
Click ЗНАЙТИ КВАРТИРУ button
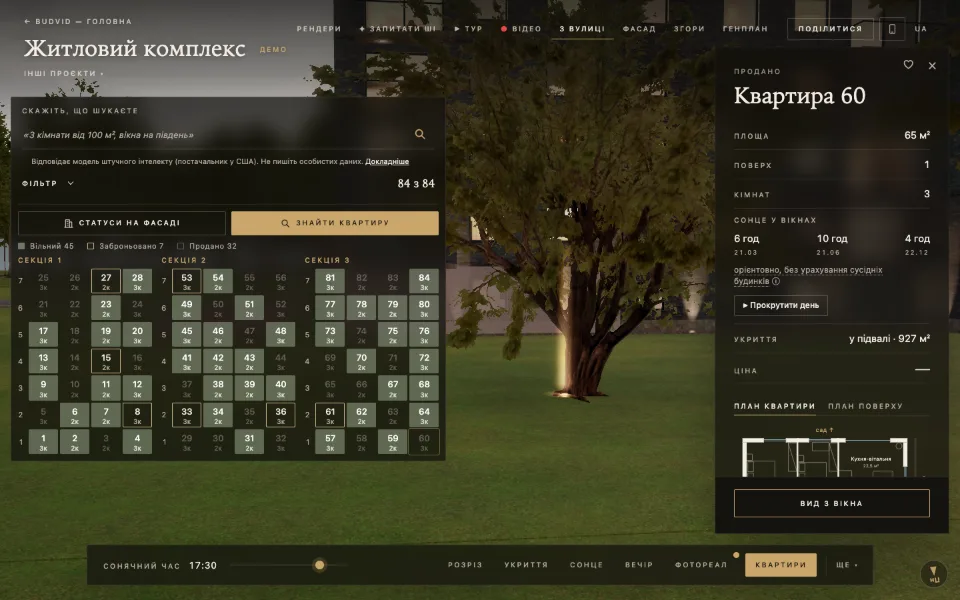(x=335, y=223)
